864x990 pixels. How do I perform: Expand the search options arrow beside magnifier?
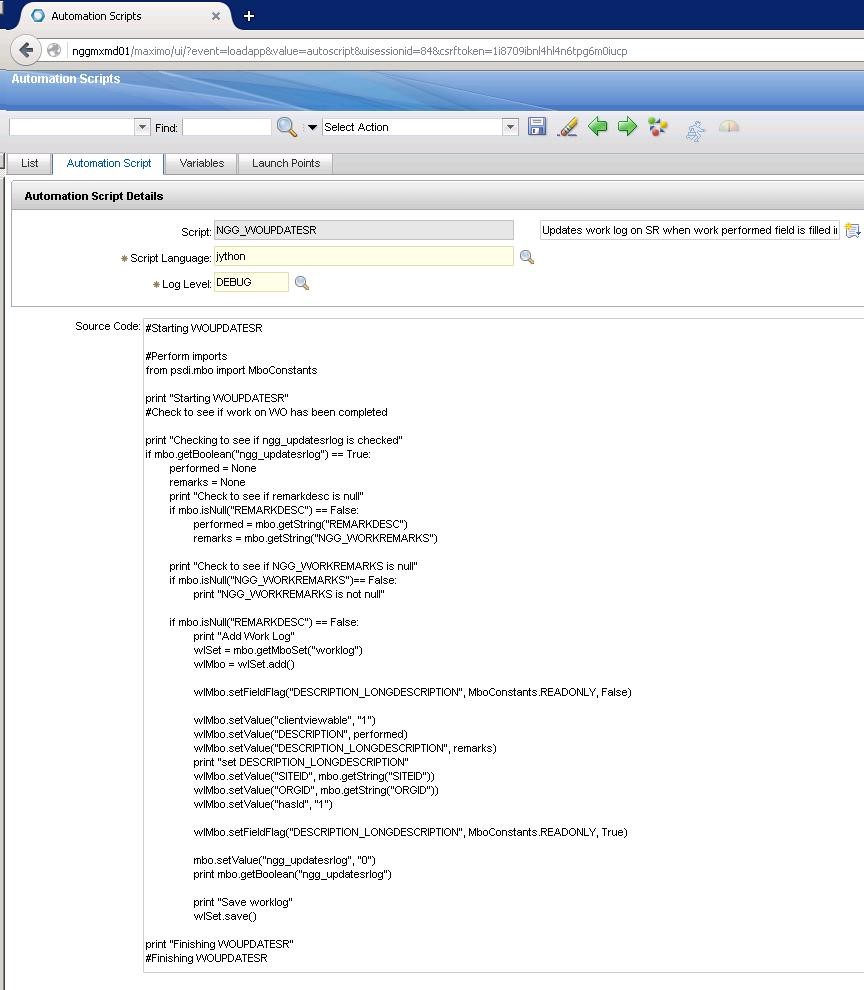[x=312, y=128]
